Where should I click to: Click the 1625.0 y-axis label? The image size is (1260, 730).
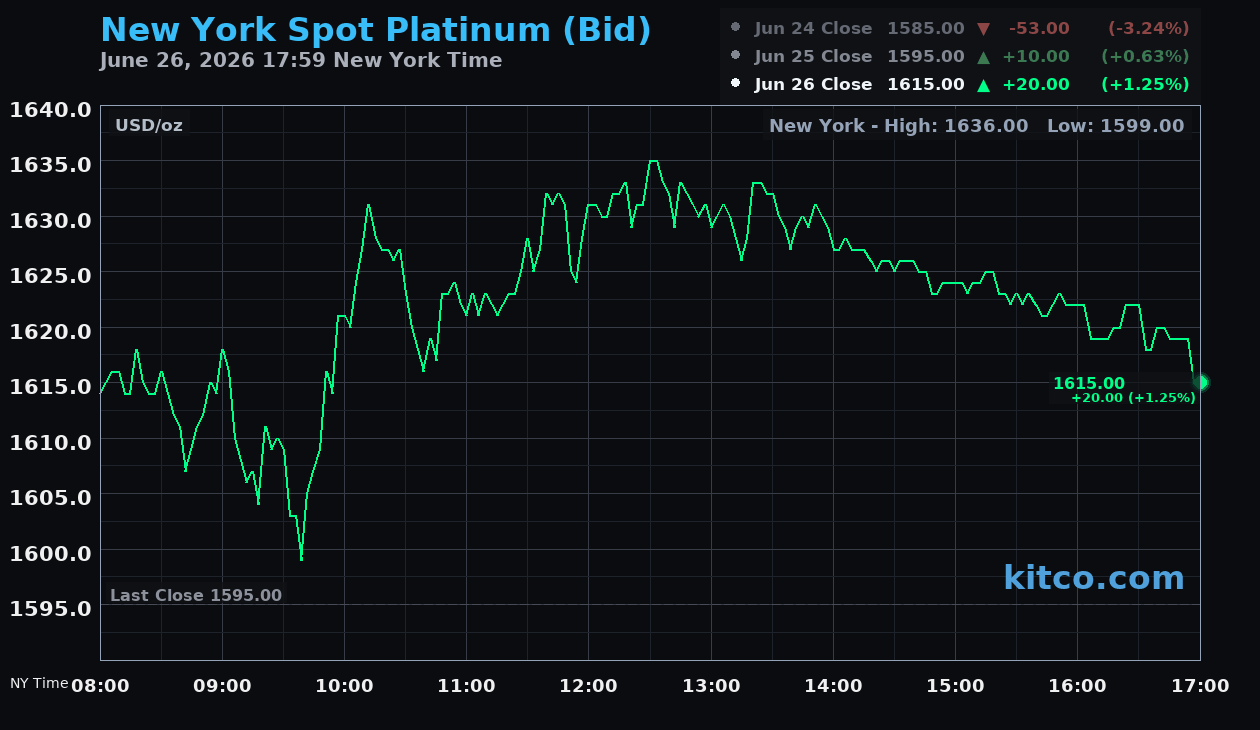[x=50, y=275]
